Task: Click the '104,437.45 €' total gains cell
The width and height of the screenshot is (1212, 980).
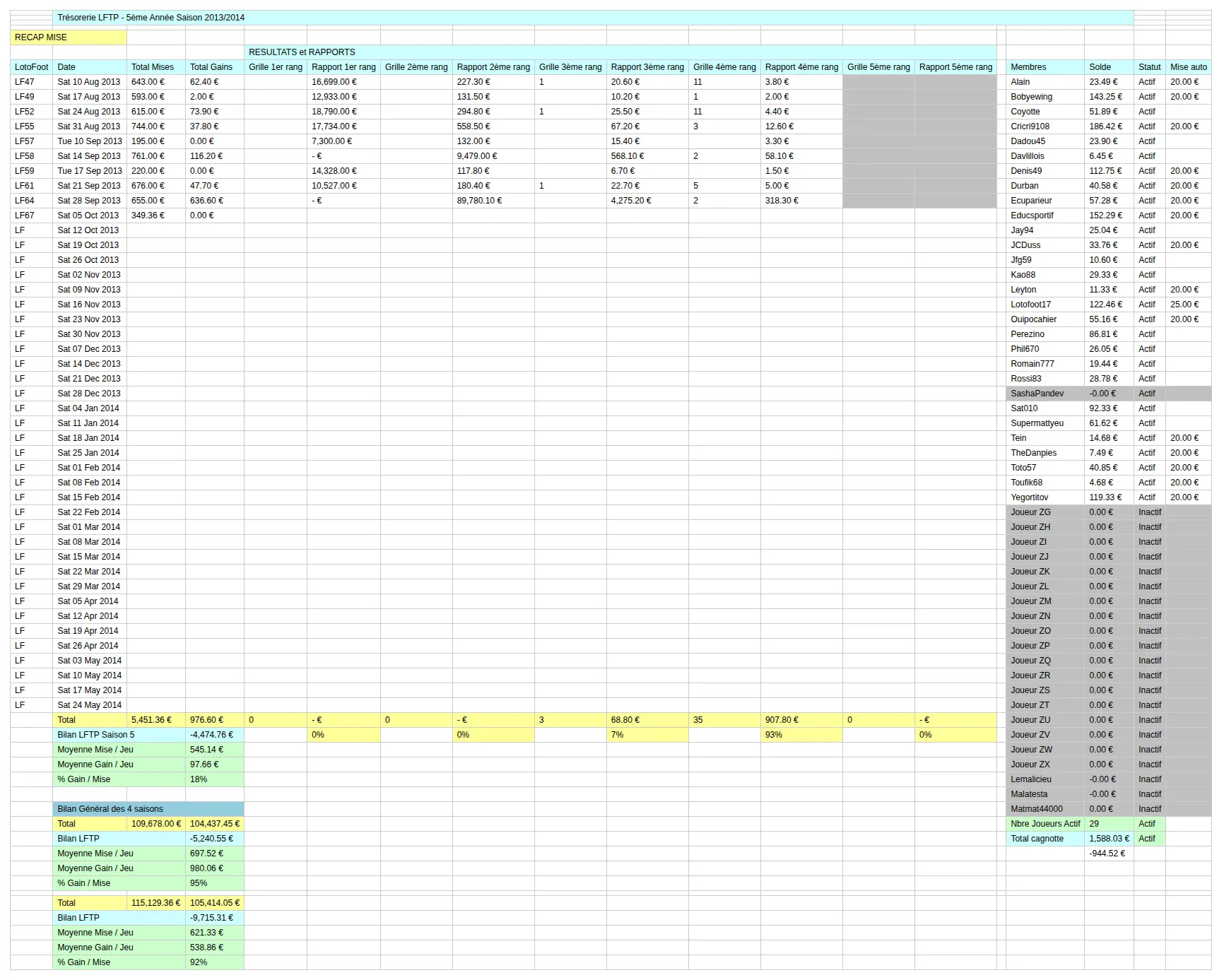Action: pos(215,824)
